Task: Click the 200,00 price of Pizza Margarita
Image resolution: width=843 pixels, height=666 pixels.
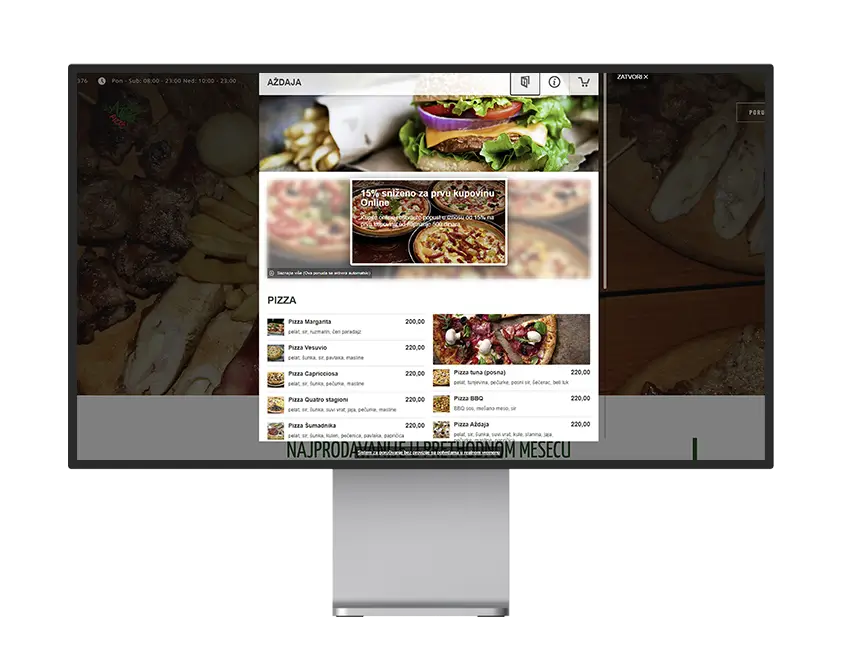Action: [415, 321]
